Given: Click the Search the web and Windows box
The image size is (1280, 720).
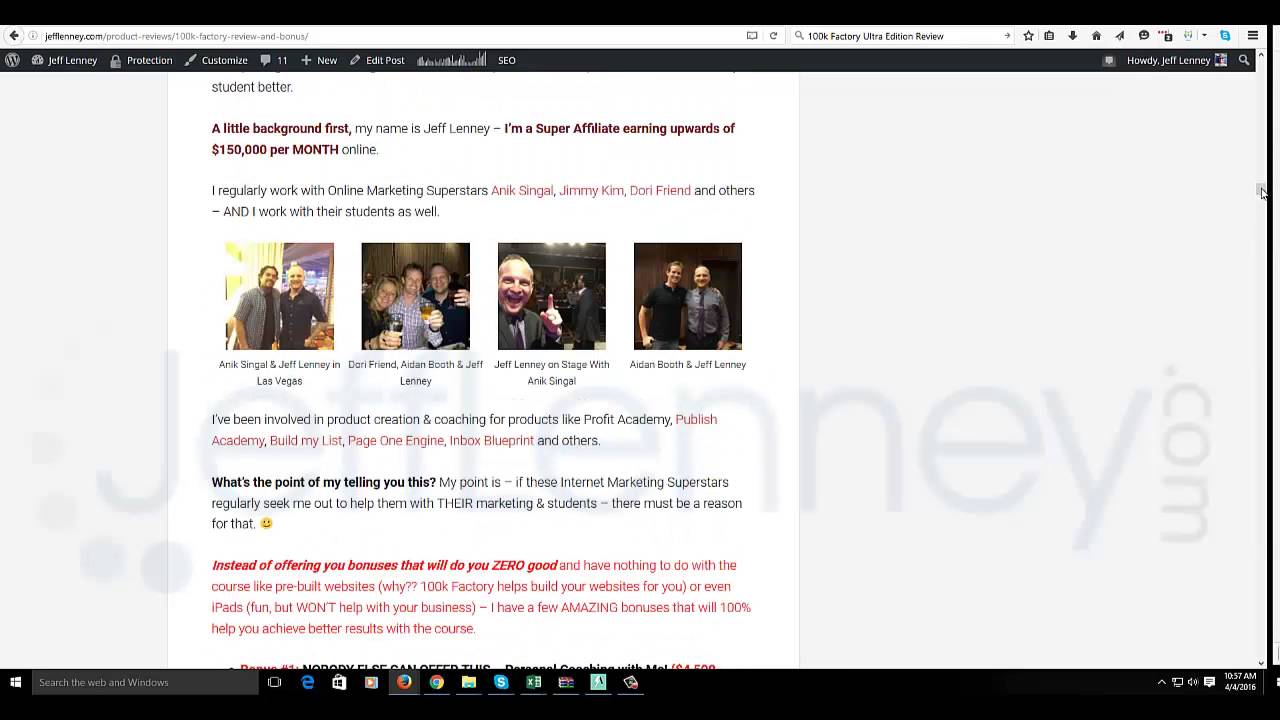Looking at the screenshot, I should pyautogui.click(x=145, y=682).
